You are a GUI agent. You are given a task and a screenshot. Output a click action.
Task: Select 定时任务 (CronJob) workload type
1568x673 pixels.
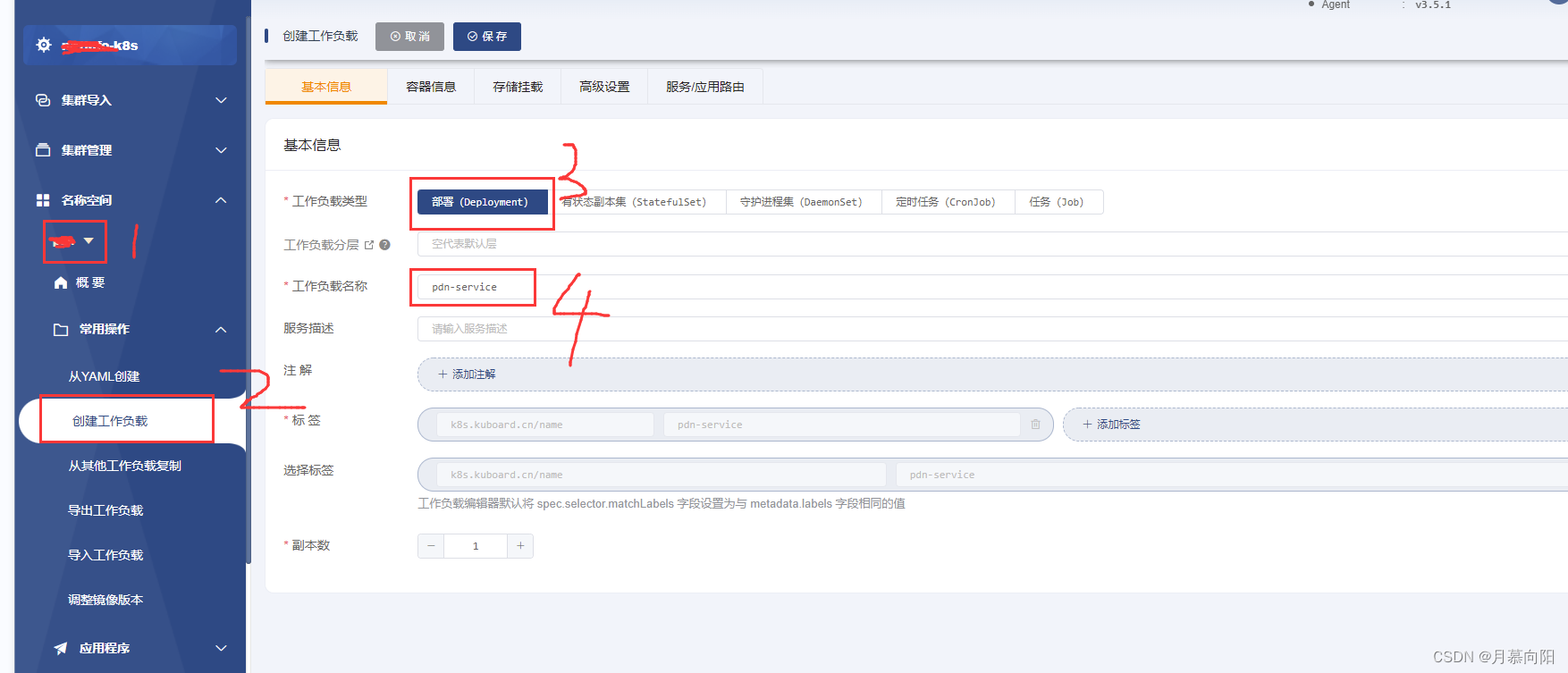(946, 202)
